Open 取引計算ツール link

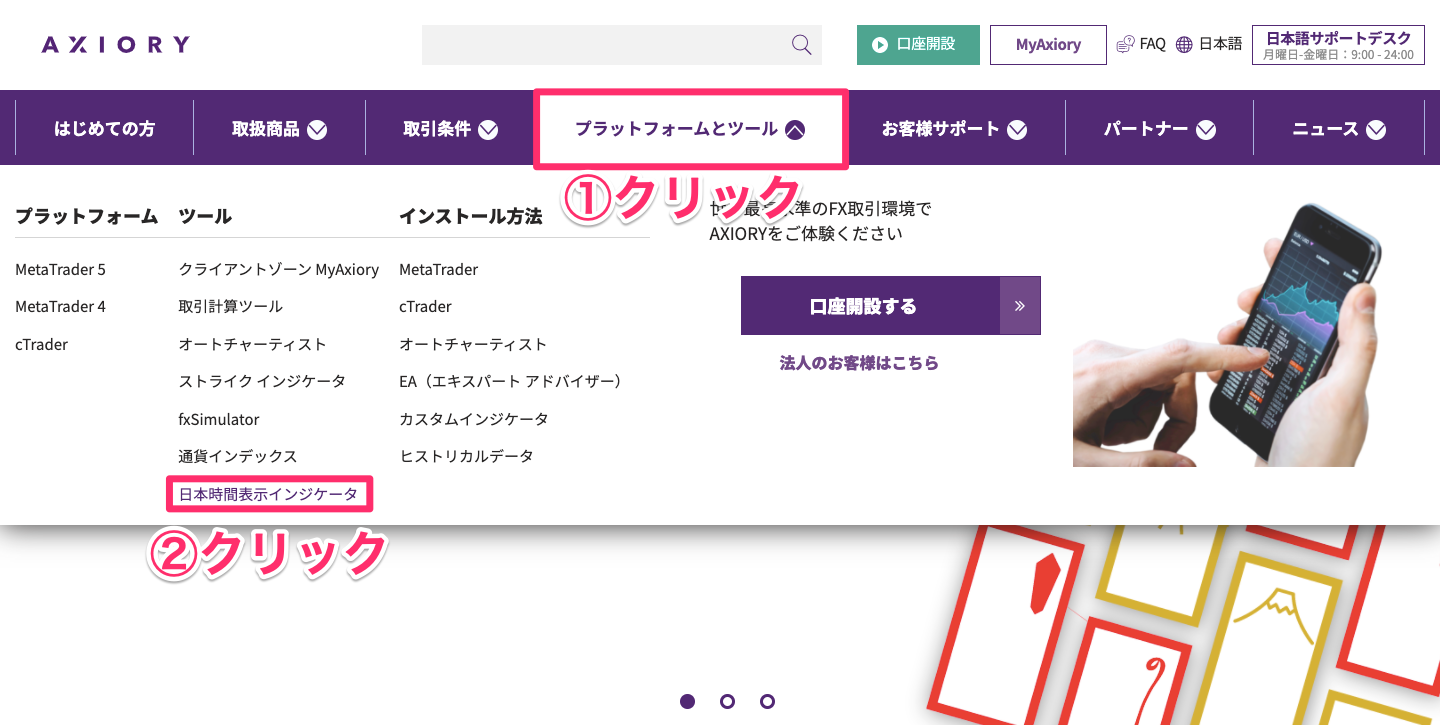coord(231,306)
